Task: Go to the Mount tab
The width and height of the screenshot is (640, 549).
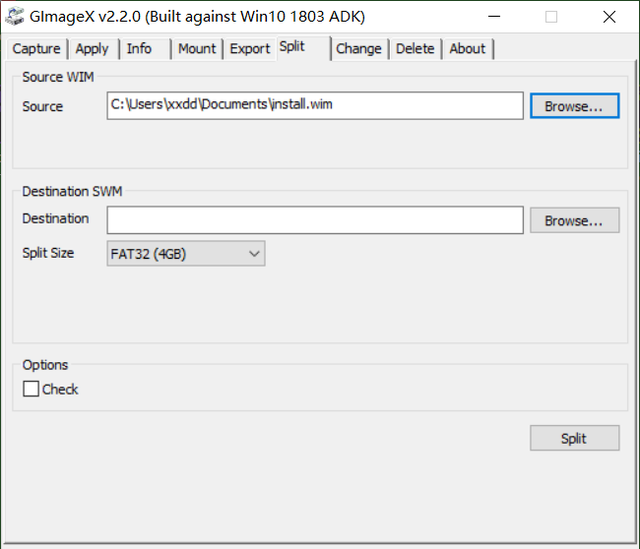Action: pyautogui.click(x=197, y=49)
